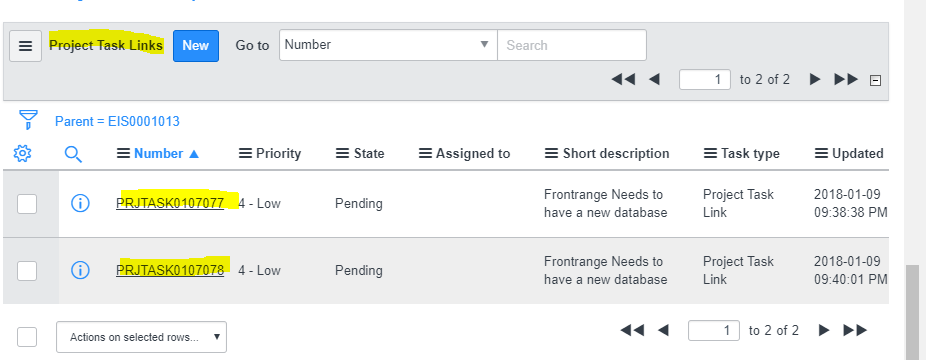Sort by the Number column header
This screenshot has width=926, height=360.
coord(158,153)
